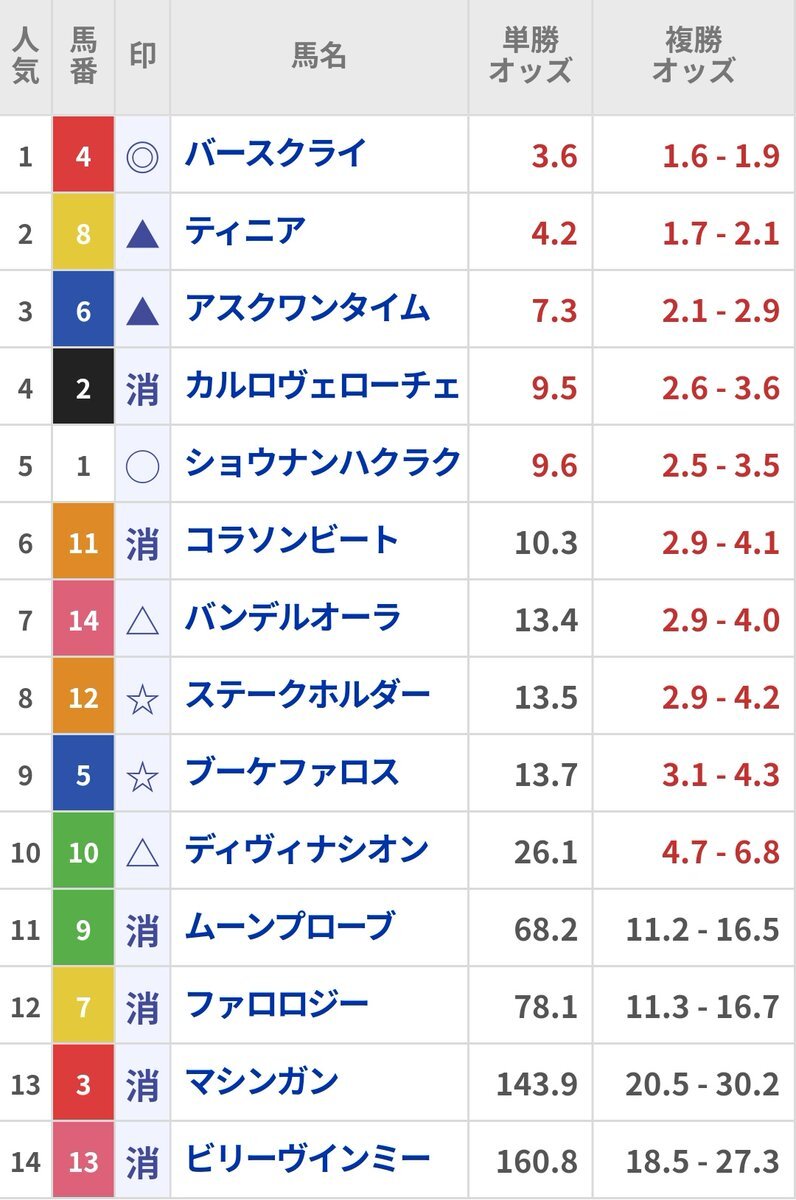Screen dimensions: 796x1200
Task: Click the circle mark for ショウナンハクラク
Action: point(143,466)
